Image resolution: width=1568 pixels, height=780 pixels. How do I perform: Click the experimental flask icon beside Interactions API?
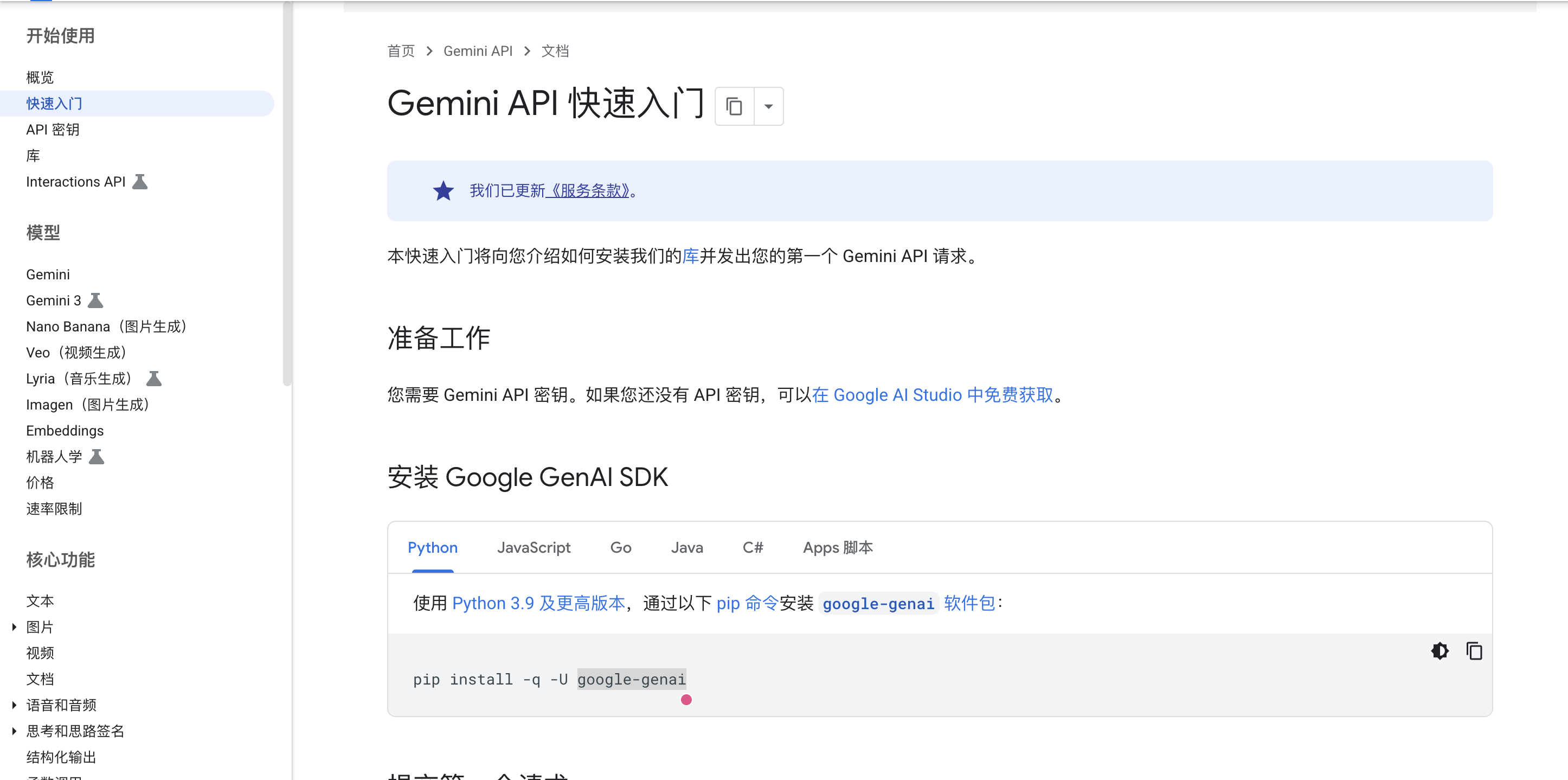140,182
